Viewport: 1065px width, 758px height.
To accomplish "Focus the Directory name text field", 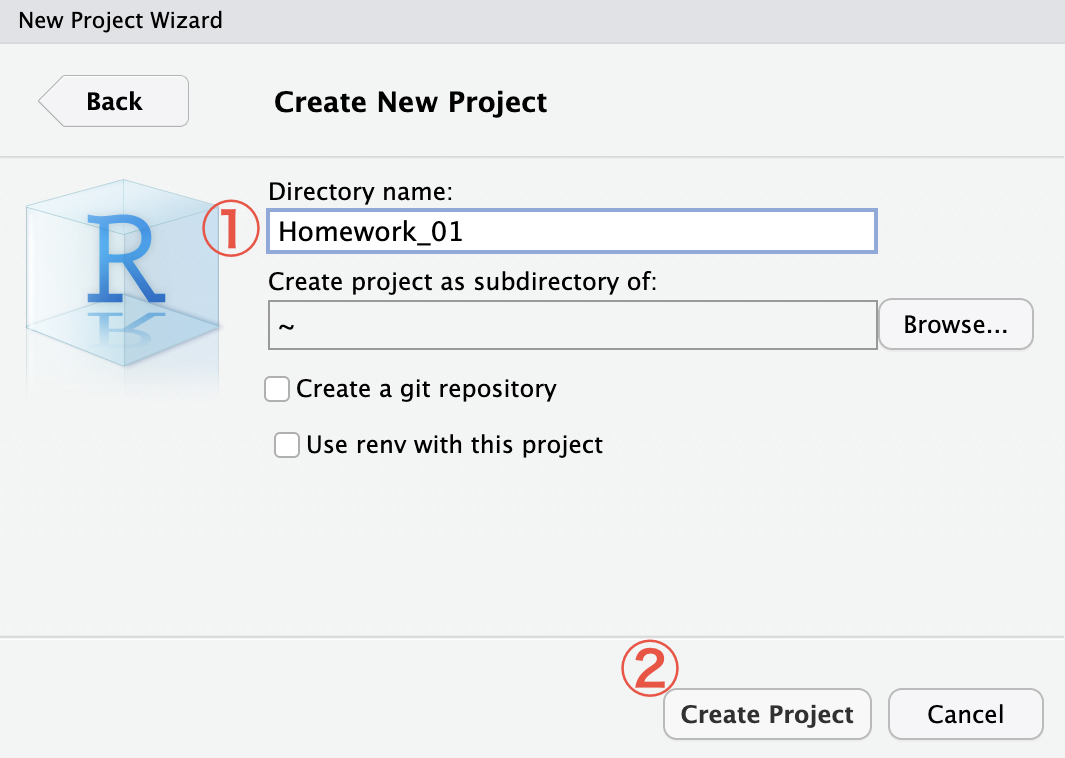I will [x=572, y=232].
